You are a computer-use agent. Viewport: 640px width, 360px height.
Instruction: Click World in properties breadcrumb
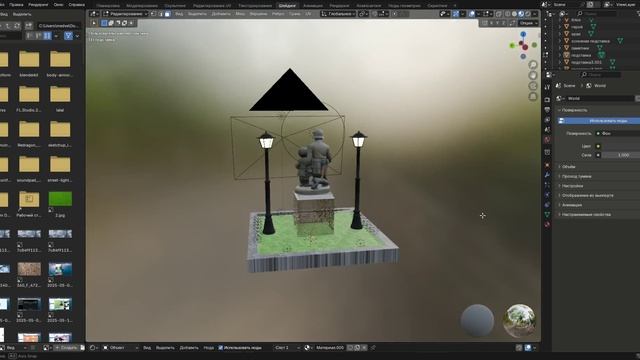(x=600, y=86)
